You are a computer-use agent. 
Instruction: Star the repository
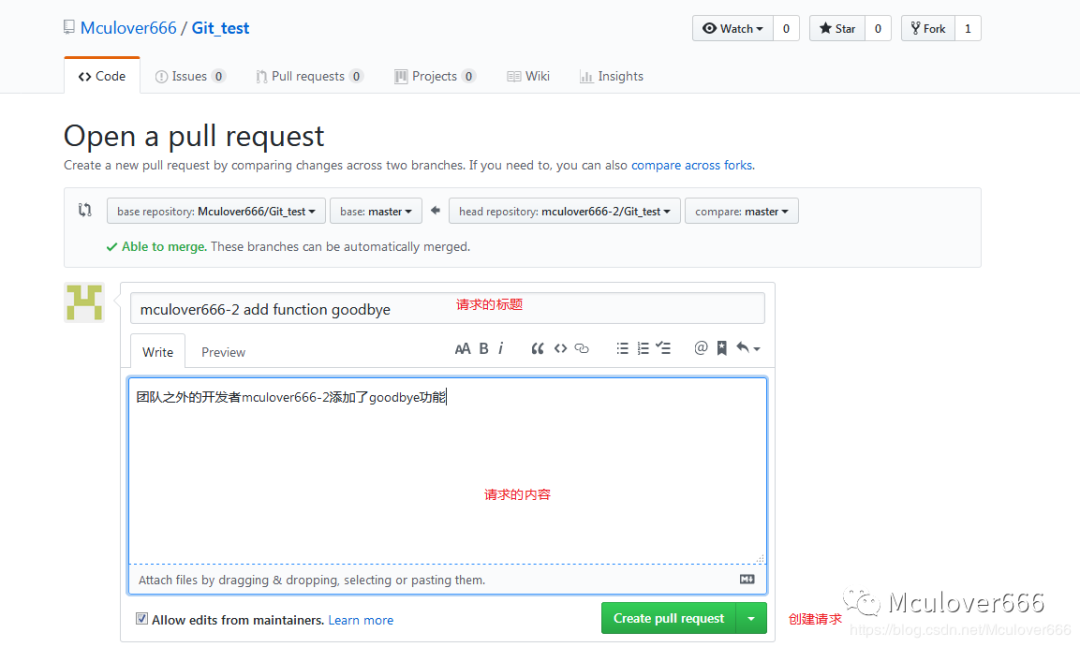point(837,28)
